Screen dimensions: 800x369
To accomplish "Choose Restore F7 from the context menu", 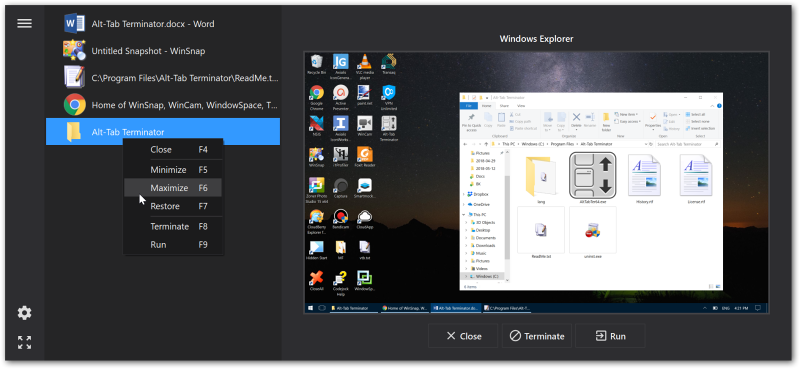I will (173, 206).
